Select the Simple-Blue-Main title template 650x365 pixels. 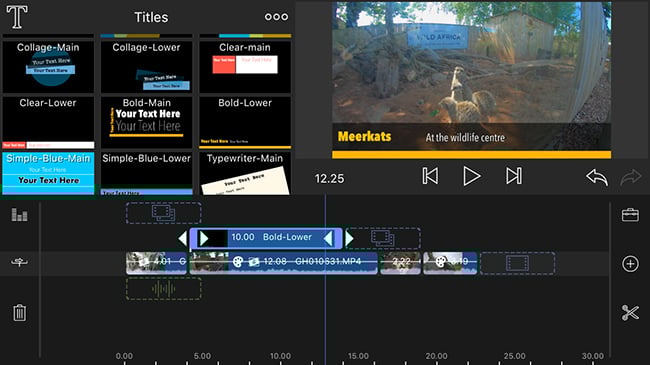(48, 173)
